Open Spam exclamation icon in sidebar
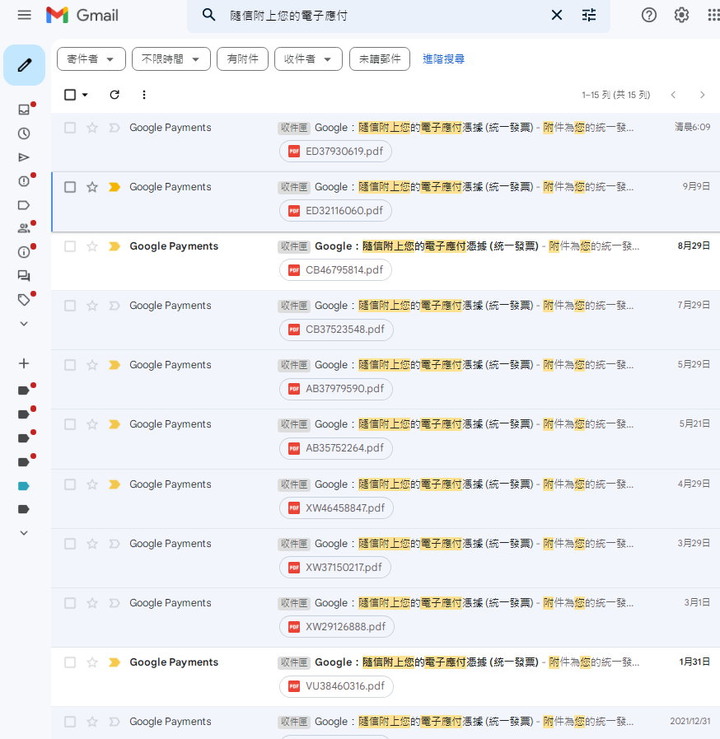This screenshot has width=720, height=739. coord(24,181)
